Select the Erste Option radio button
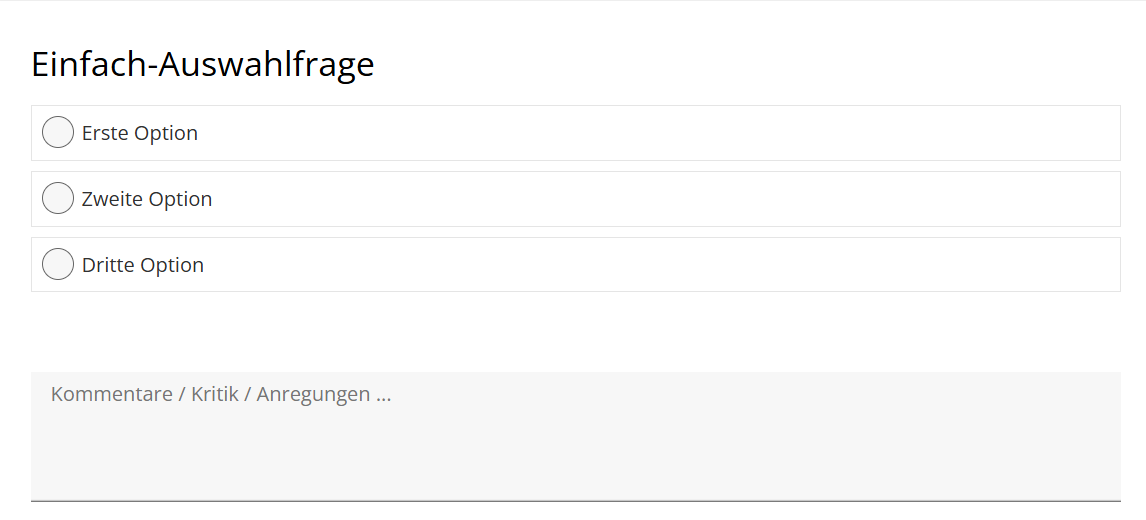This screenshot has height=520, width=1146. [58, 132]
